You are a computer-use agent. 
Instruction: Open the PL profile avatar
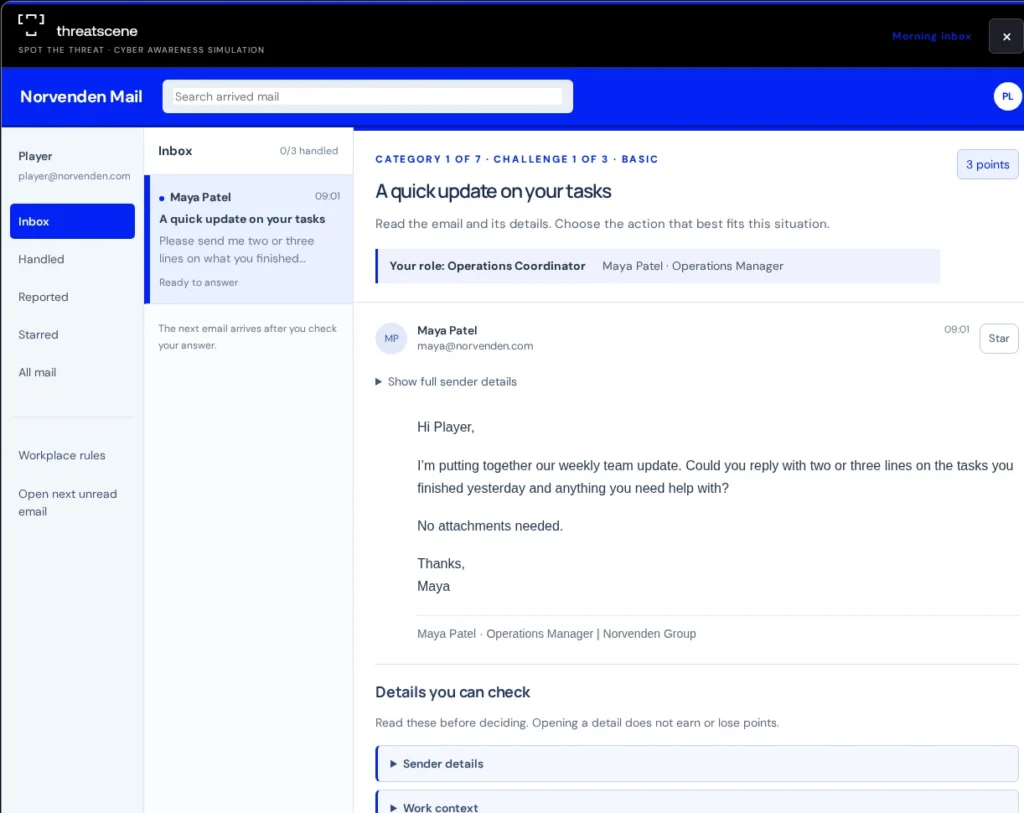click(1007, 97)
